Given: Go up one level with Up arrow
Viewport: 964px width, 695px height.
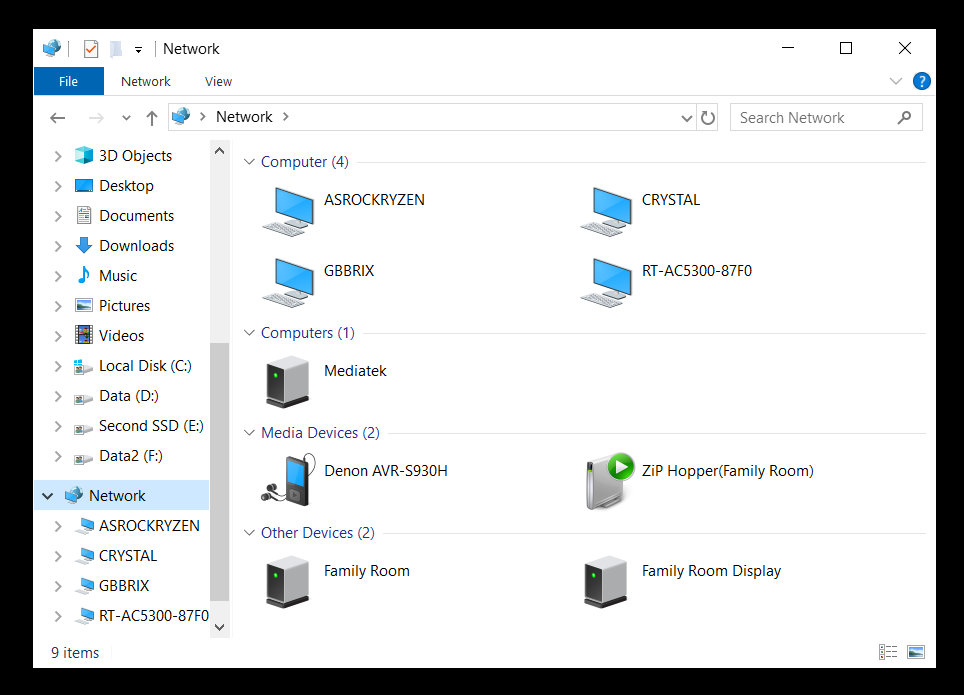Looking at the screenshot, I should click(152, 117).
